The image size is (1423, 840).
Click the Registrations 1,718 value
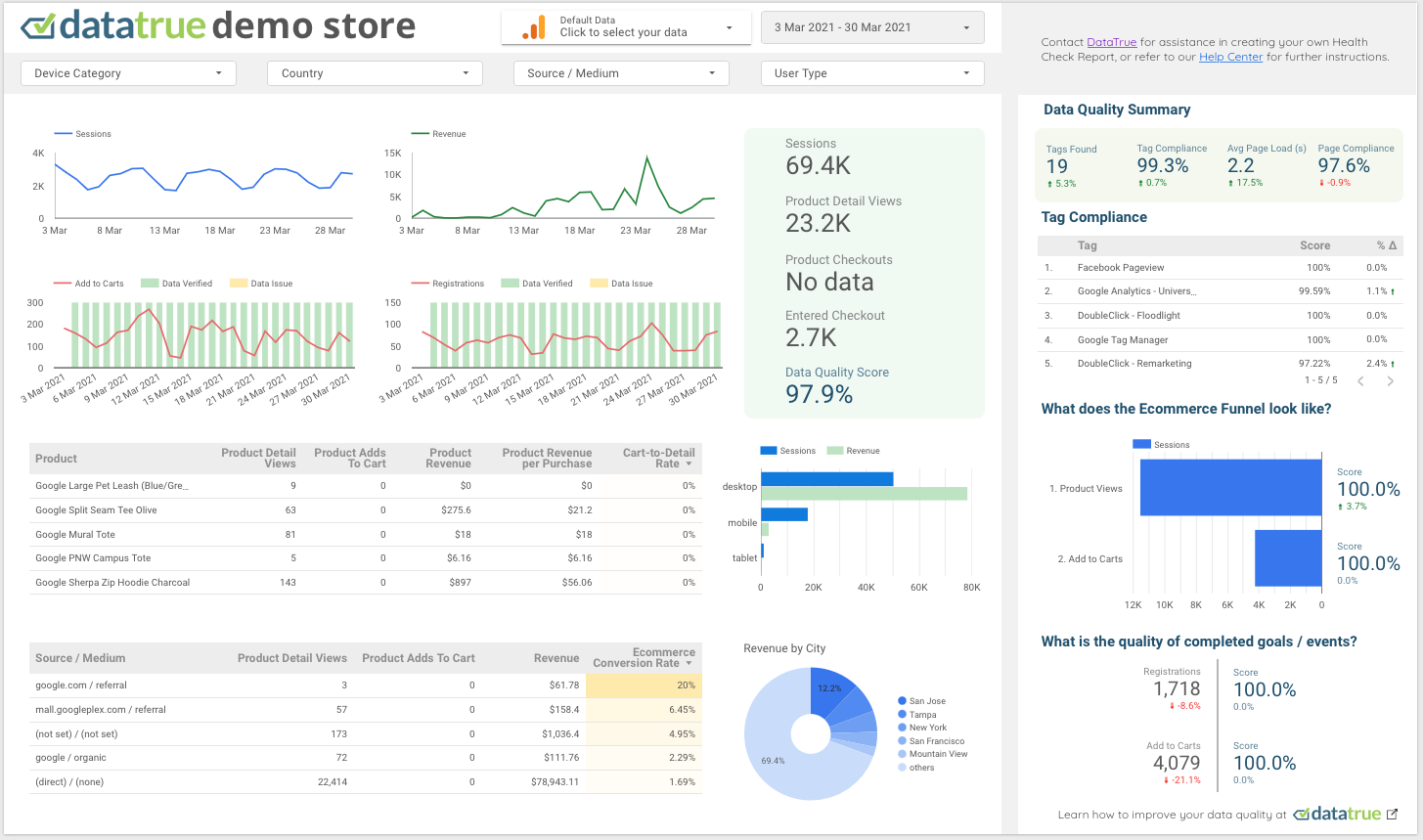click(x=1177, y=689)
